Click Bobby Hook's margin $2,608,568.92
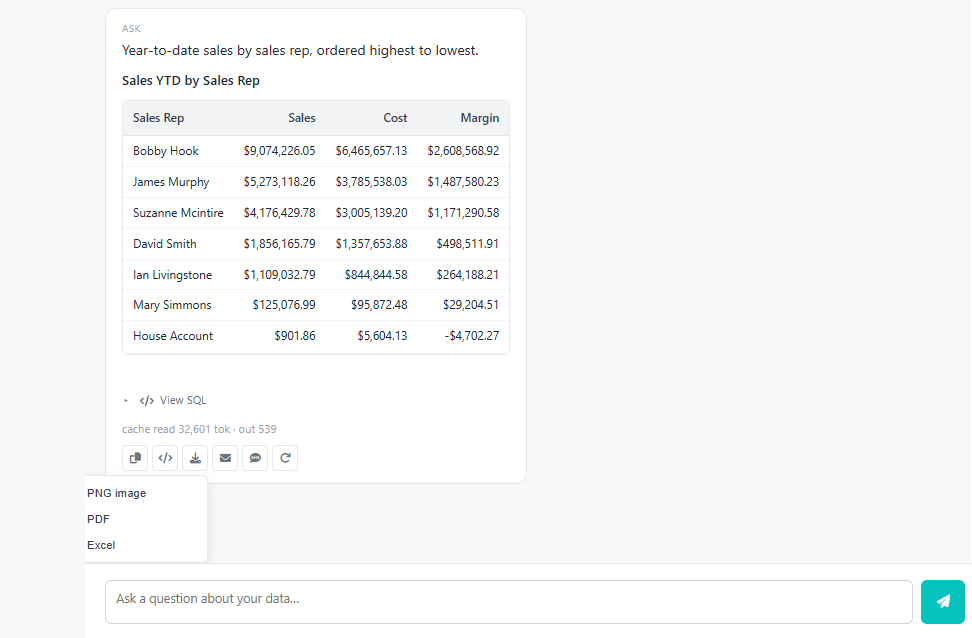 tap(463, 151)
